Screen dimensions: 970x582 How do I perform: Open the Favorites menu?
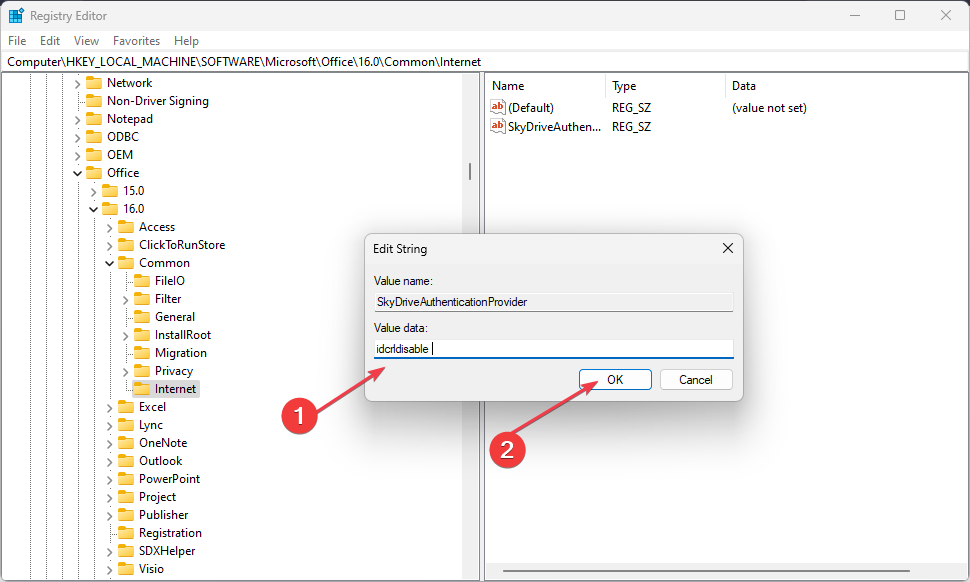pos(137,41)
